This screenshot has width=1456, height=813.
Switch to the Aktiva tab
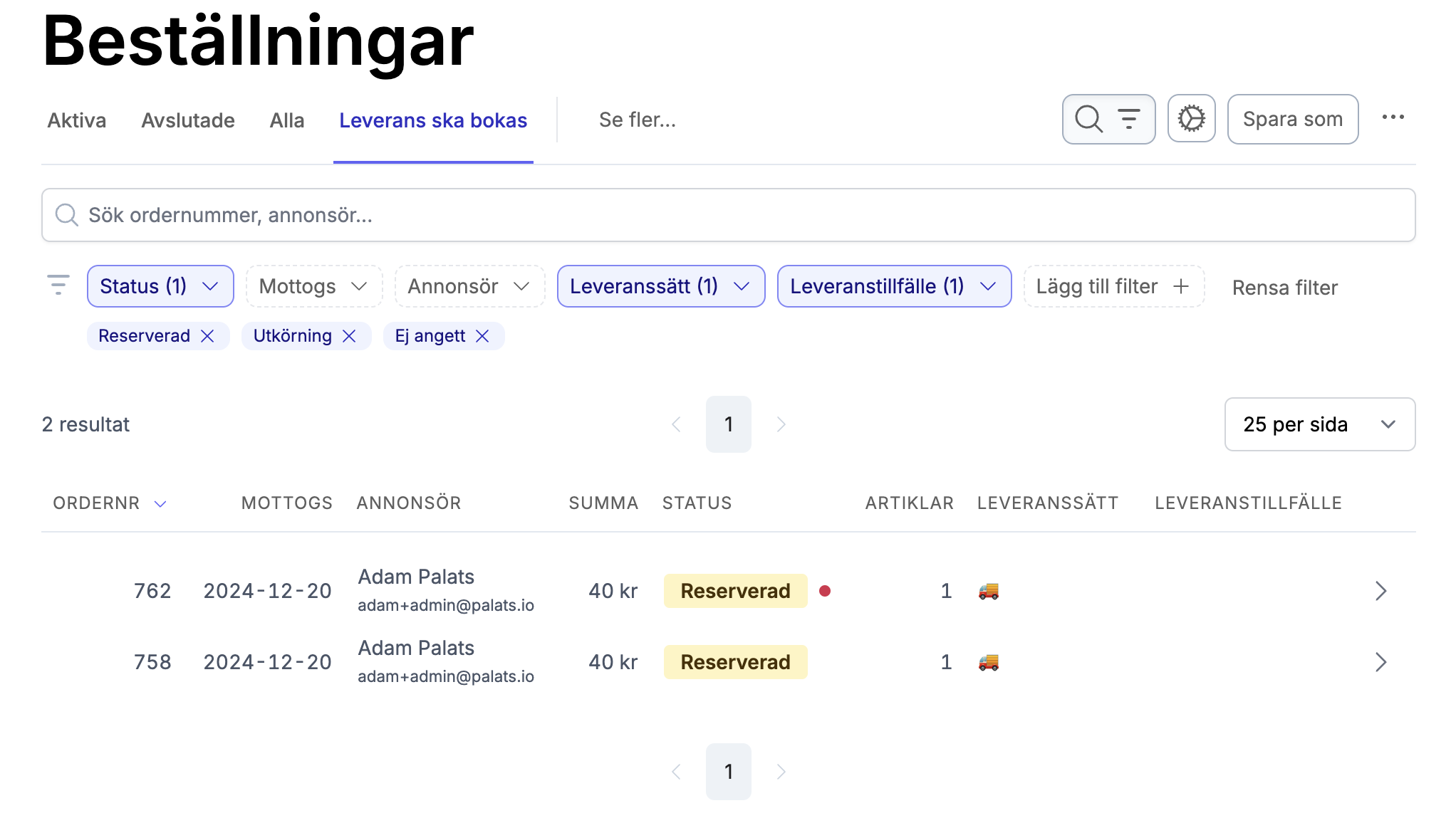pyautogui.click(x=77, y=120)
